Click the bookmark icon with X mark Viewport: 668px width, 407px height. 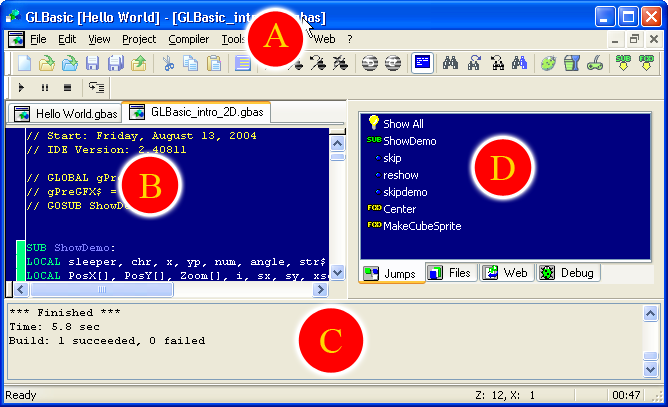tap(340, 64)
